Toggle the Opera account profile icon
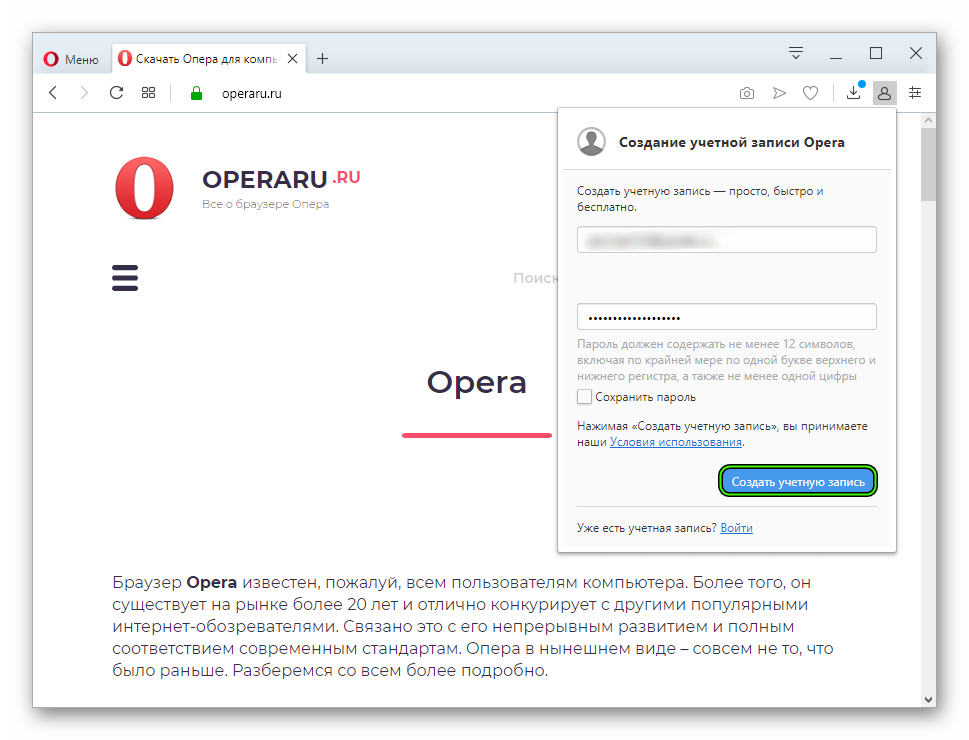The height and width of the screenshot is (740, 969). (x=884, y=93)
